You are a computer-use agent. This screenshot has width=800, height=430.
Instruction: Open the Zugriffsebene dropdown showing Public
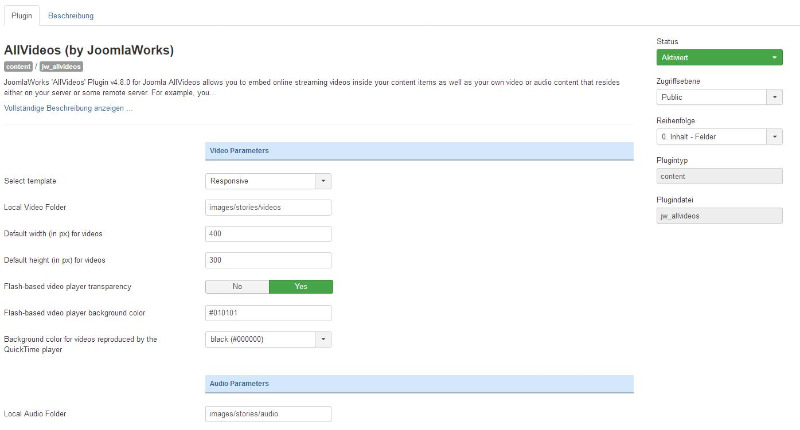tap(719, 97)
